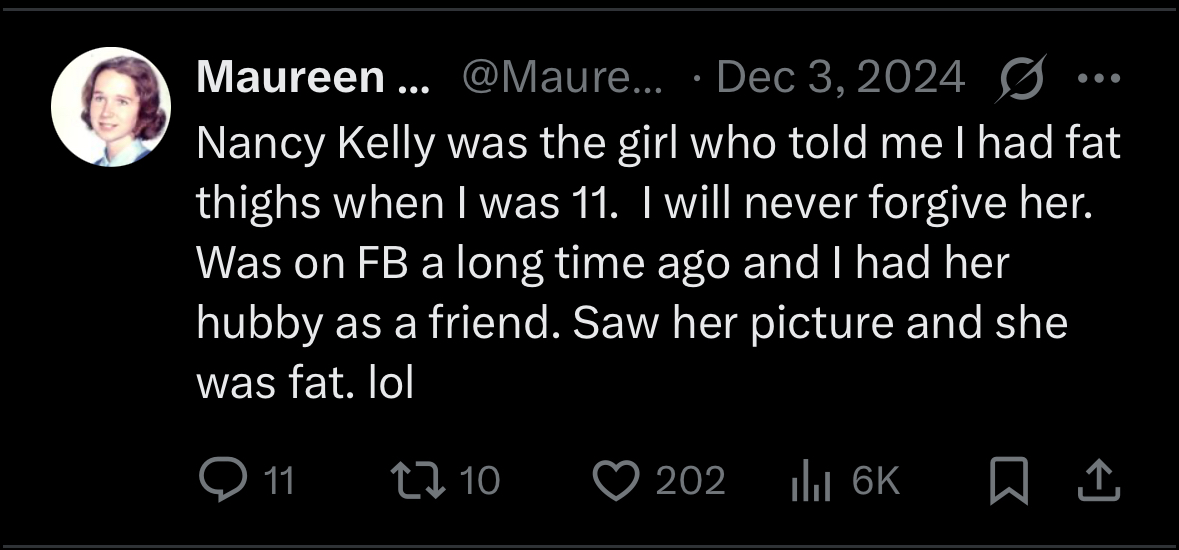The height and width of the screenshot is (550, 1179).
Task: Click the 6K views count
Action: [876, 480]
